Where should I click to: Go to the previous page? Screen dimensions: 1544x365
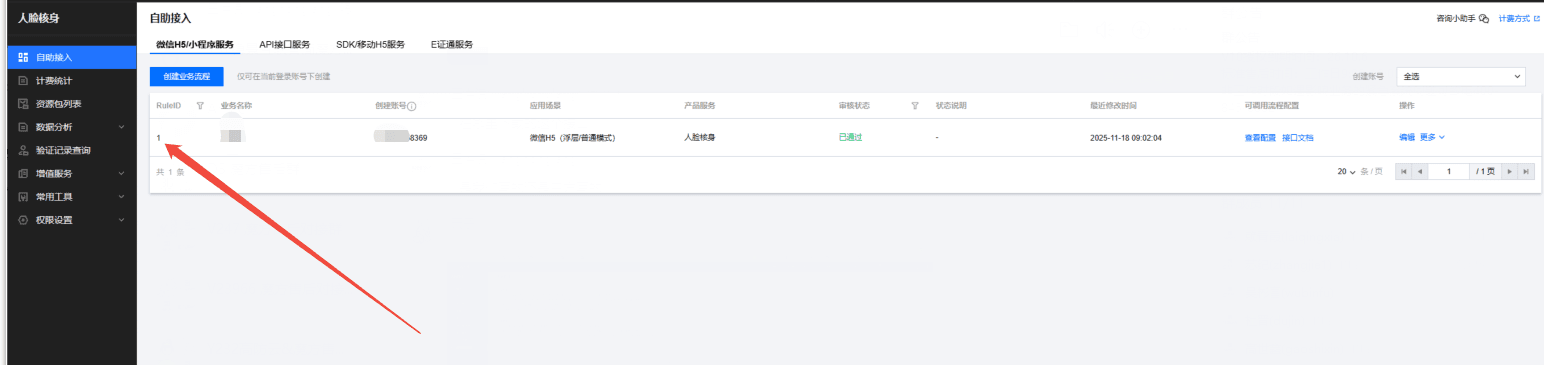coord(1421,172)
